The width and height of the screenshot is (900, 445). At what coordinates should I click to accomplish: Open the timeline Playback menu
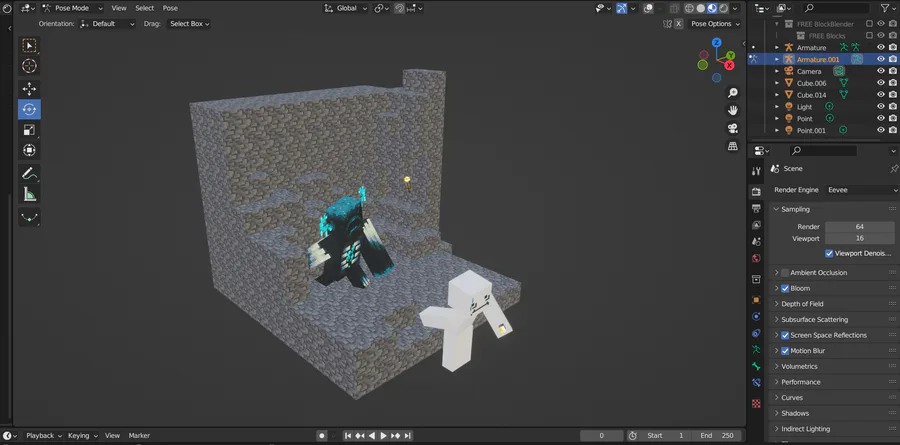coord(43,436)
